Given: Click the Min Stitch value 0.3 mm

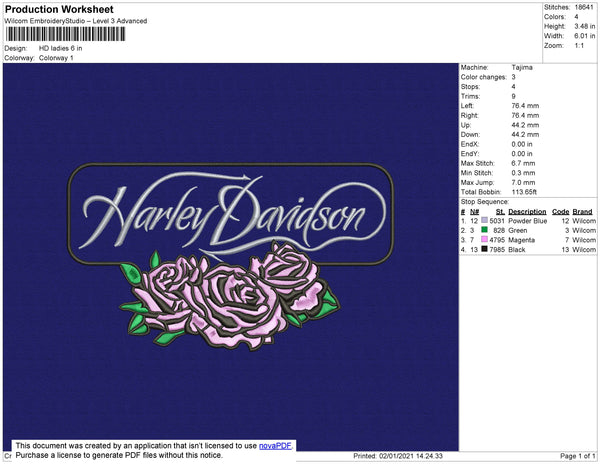Looking at the screenshot, I should (523, 173).
